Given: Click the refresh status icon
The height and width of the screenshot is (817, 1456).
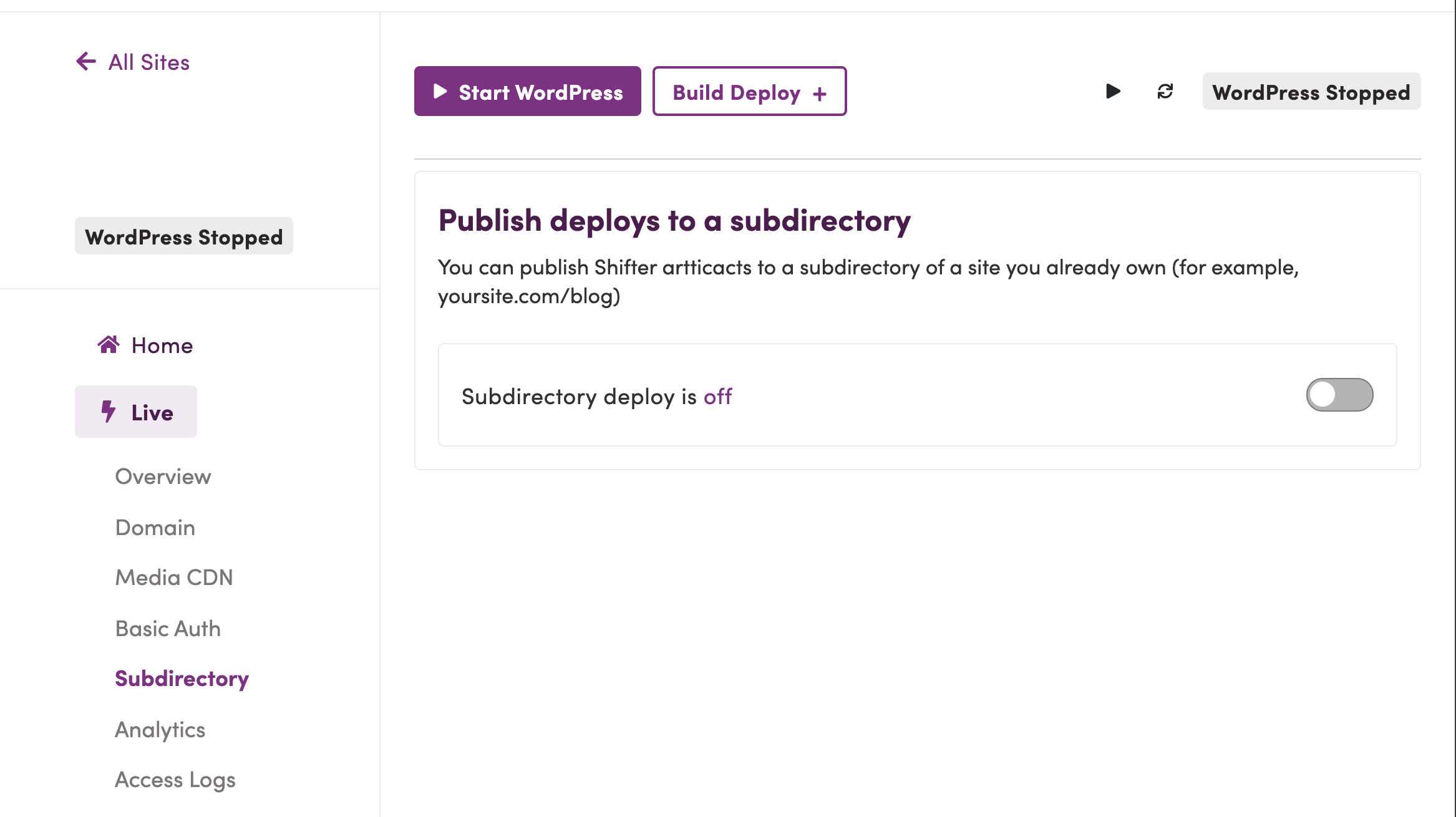Looking at the screenshot, I should click(x=1165, y=92).
